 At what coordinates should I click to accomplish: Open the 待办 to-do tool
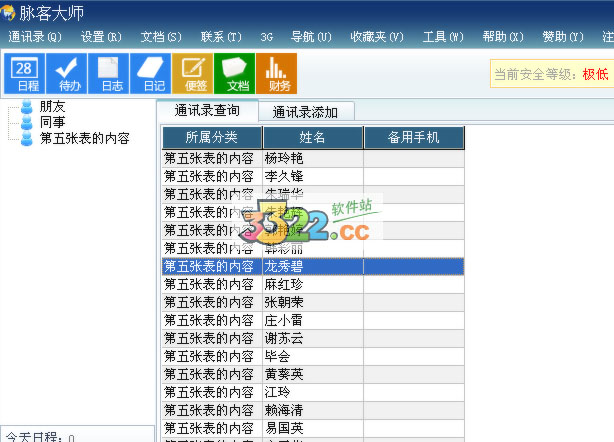[x=67, y=74]
